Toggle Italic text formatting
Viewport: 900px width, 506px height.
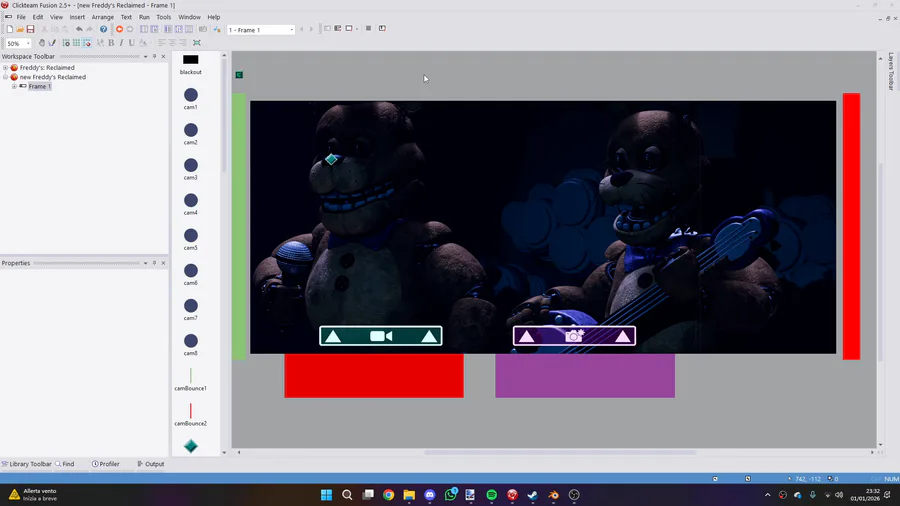(121, 43)
